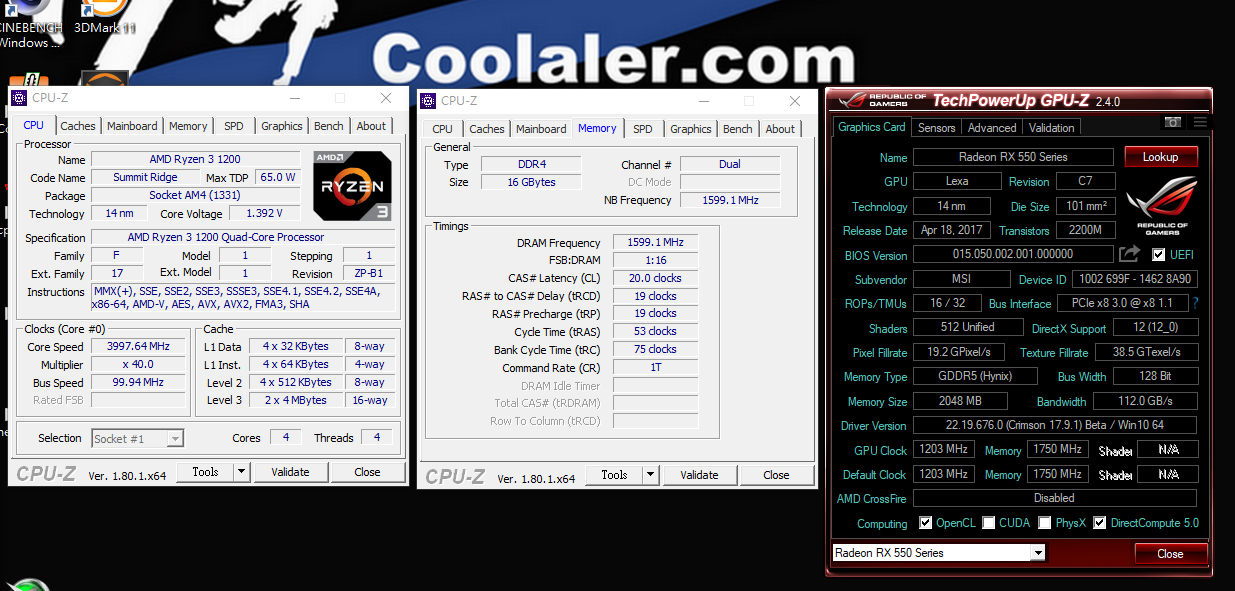Open the CINEBENCH desktop shortcut

[30, 22]
